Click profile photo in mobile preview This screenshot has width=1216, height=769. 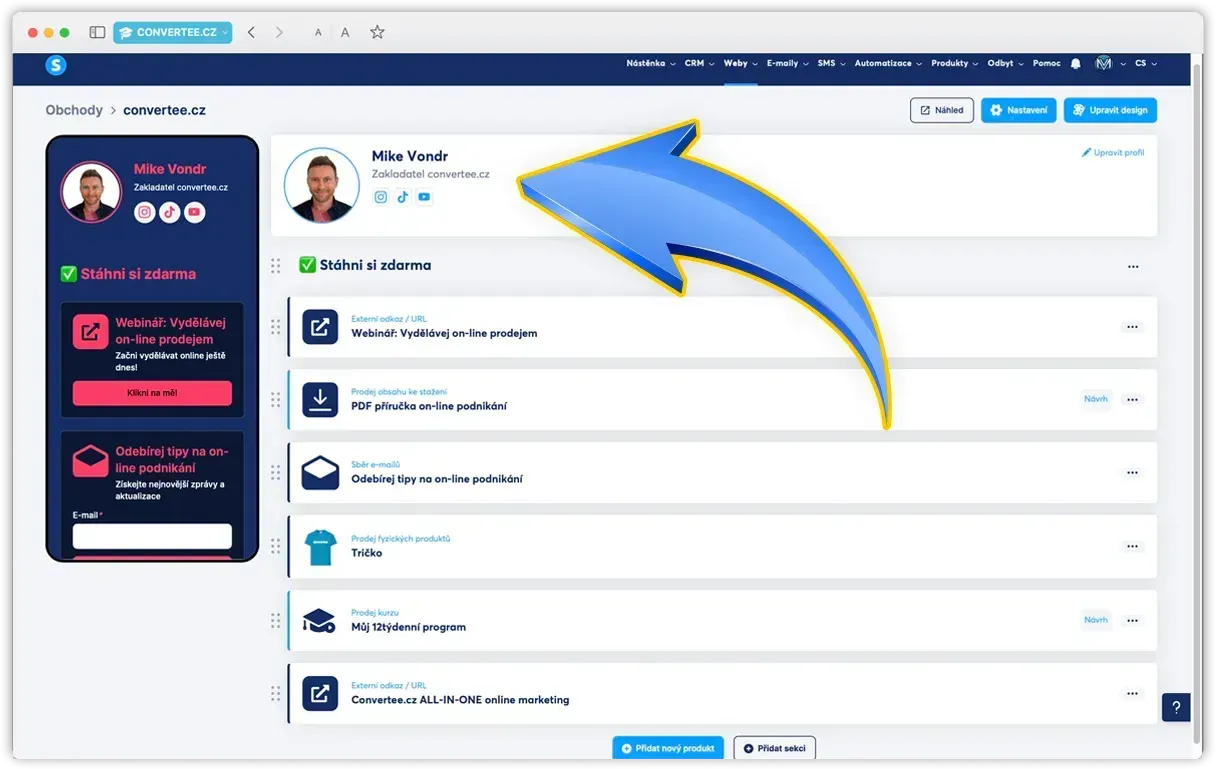[x=92, y=192]
